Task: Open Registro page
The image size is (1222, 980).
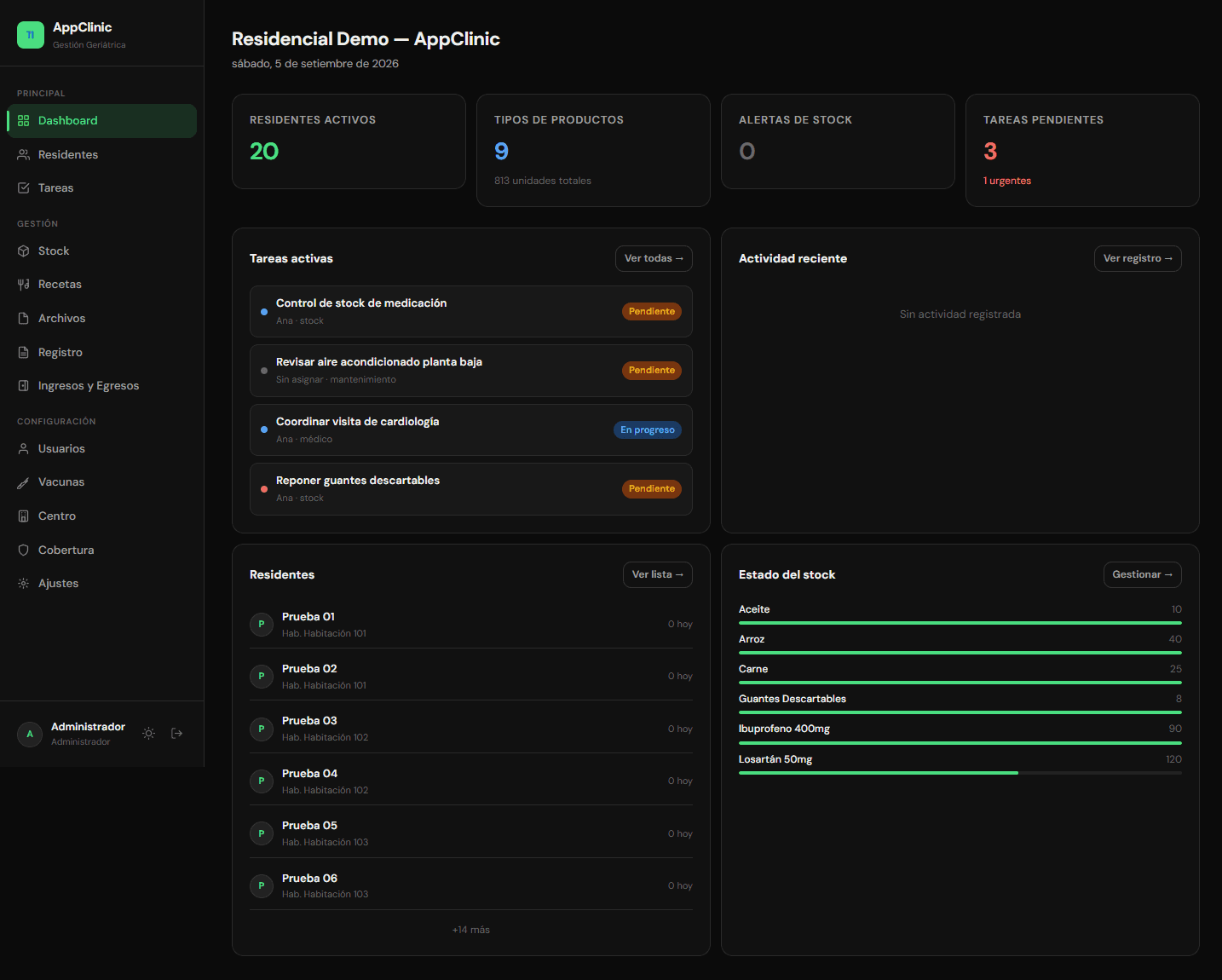Action: pyautogui.click(x=101, y=353)
